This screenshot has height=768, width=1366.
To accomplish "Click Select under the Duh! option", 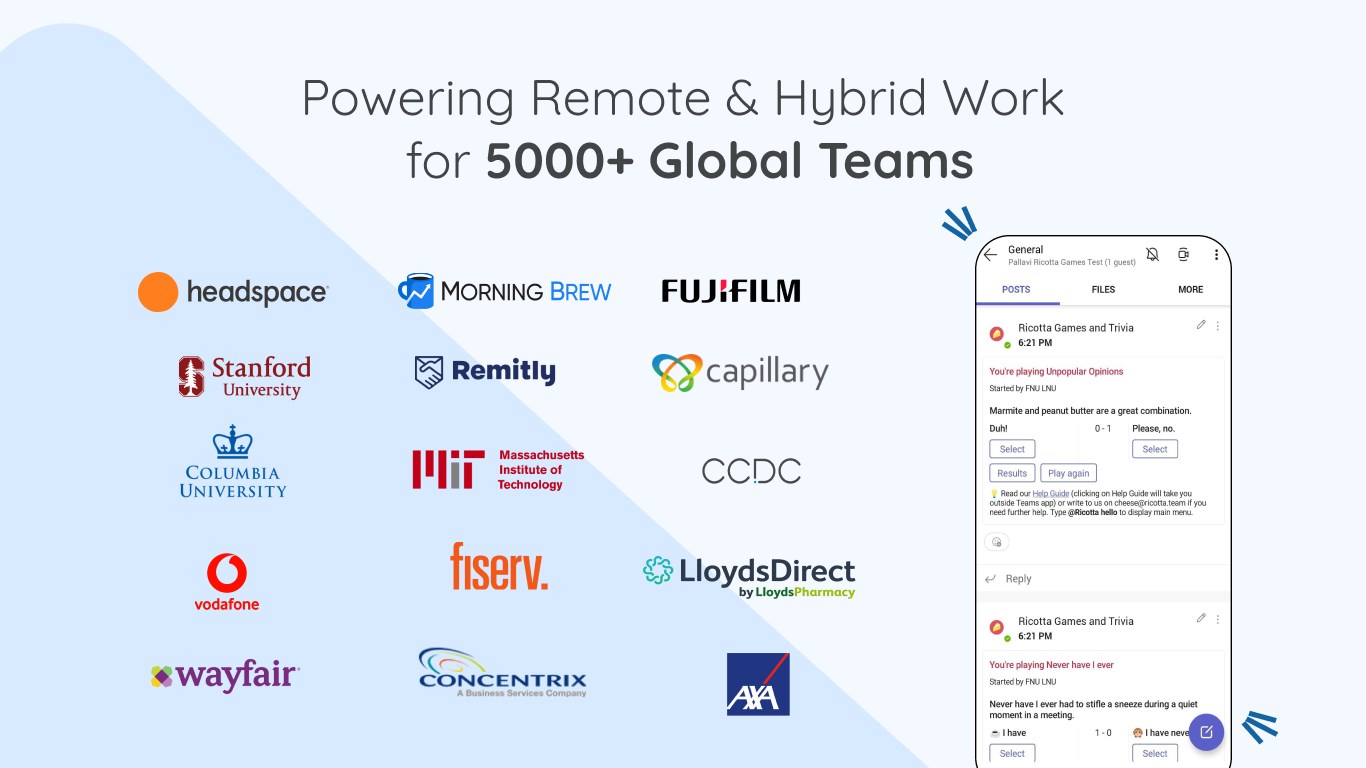I will (1012, 449).
